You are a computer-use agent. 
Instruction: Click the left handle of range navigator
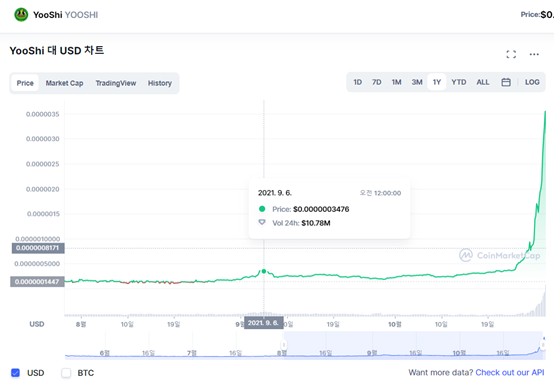283,345
